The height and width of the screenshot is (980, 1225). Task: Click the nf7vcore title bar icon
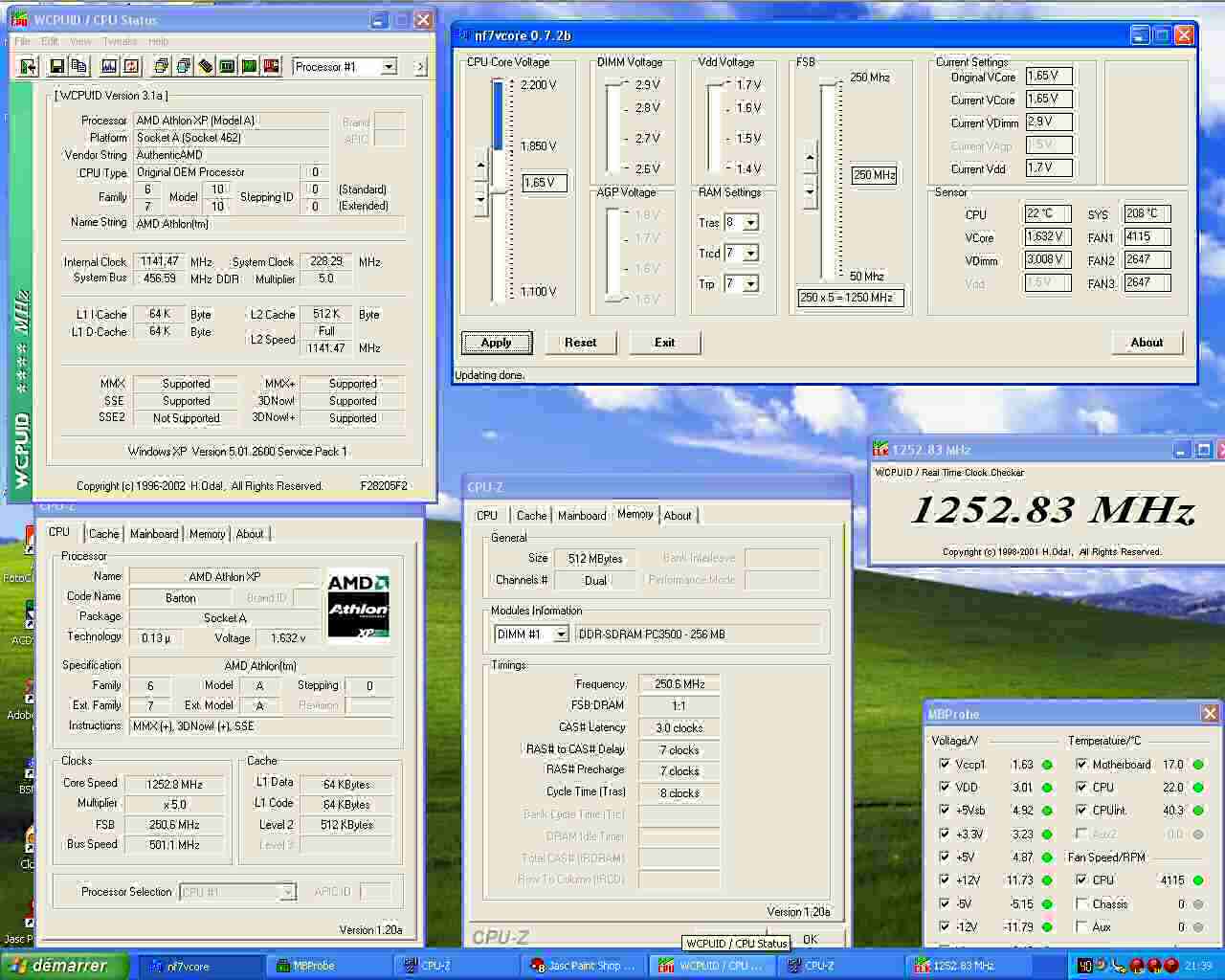click(x=464, y=35)
